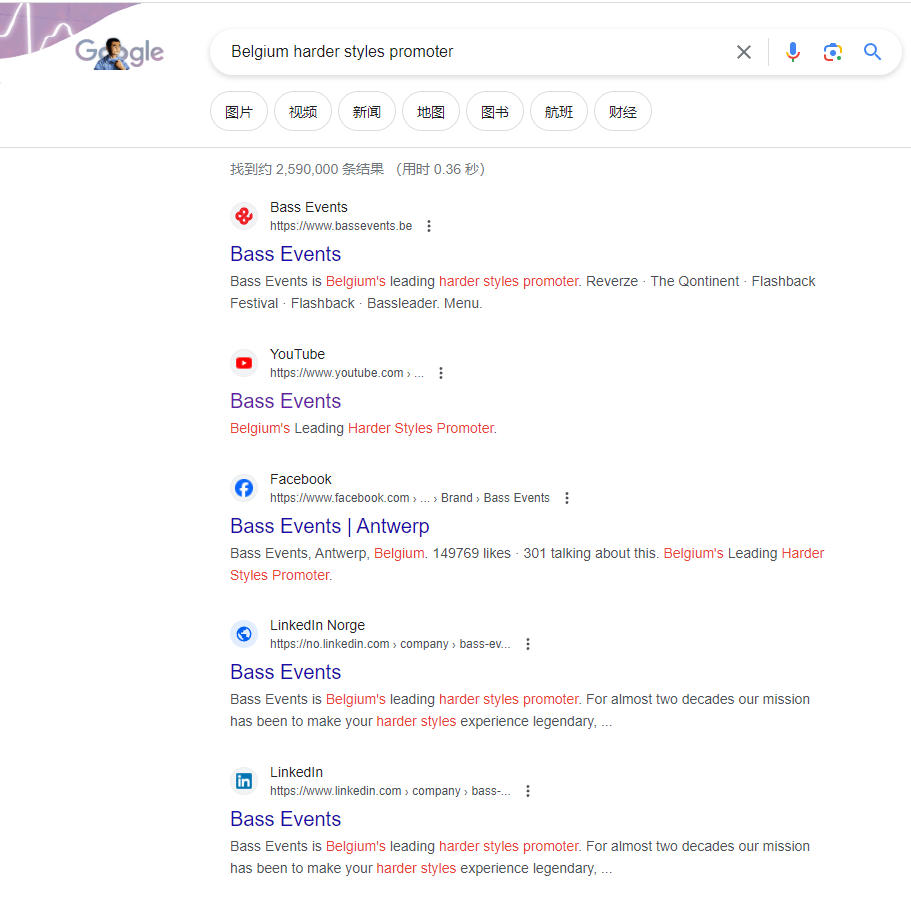911x900 pixels.
Task: Switch to the 财经 finance tab
Action: coord(622,112)
